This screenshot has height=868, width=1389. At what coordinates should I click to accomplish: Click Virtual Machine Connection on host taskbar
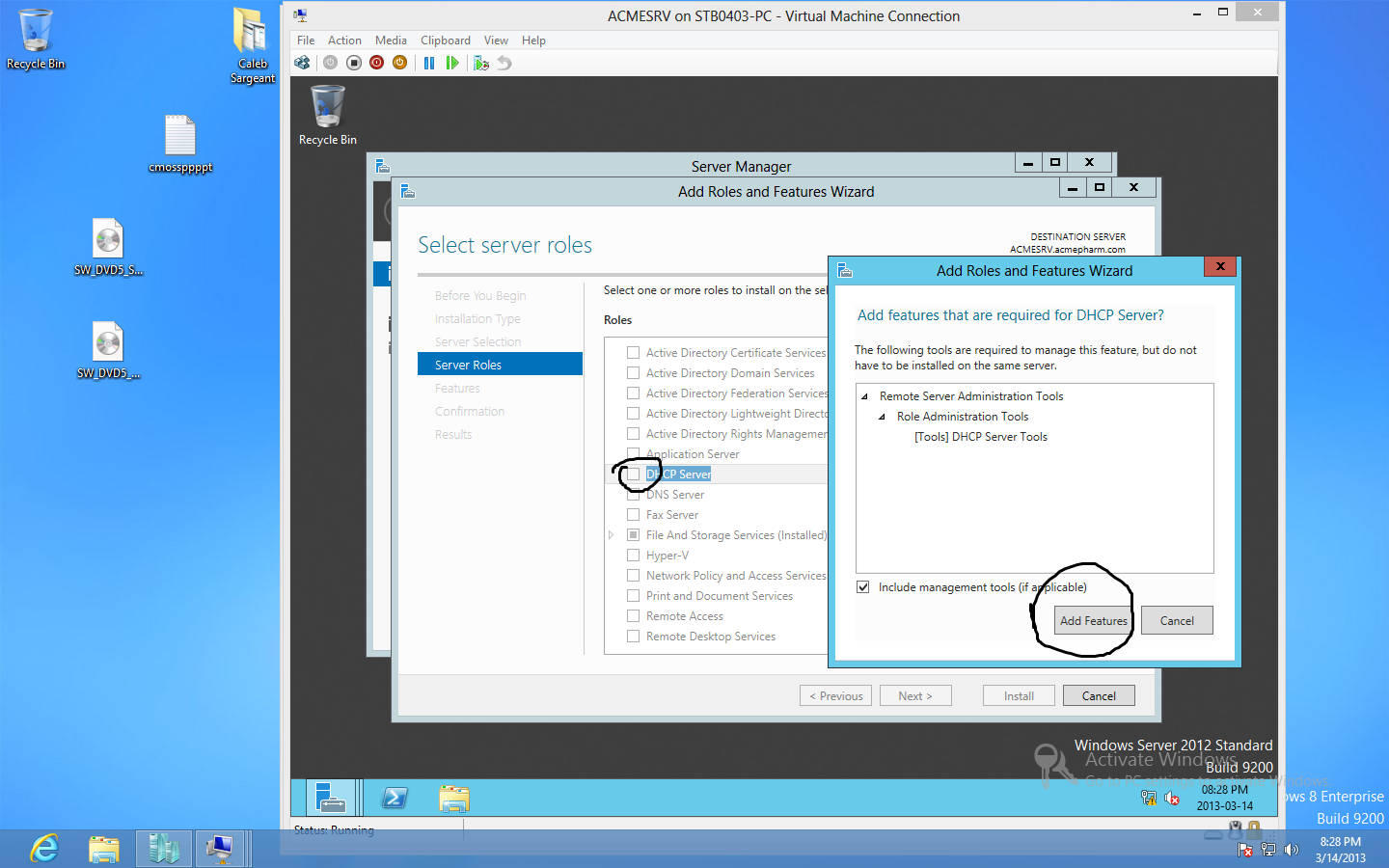(221, 849)
